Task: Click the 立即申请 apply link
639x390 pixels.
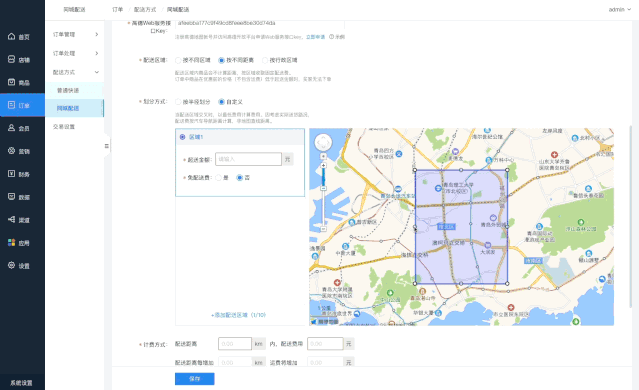Action: click(315, 37)
